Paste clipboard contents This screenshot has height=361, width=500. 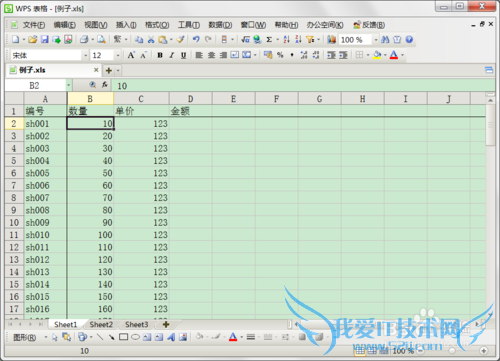coord(163,39)
